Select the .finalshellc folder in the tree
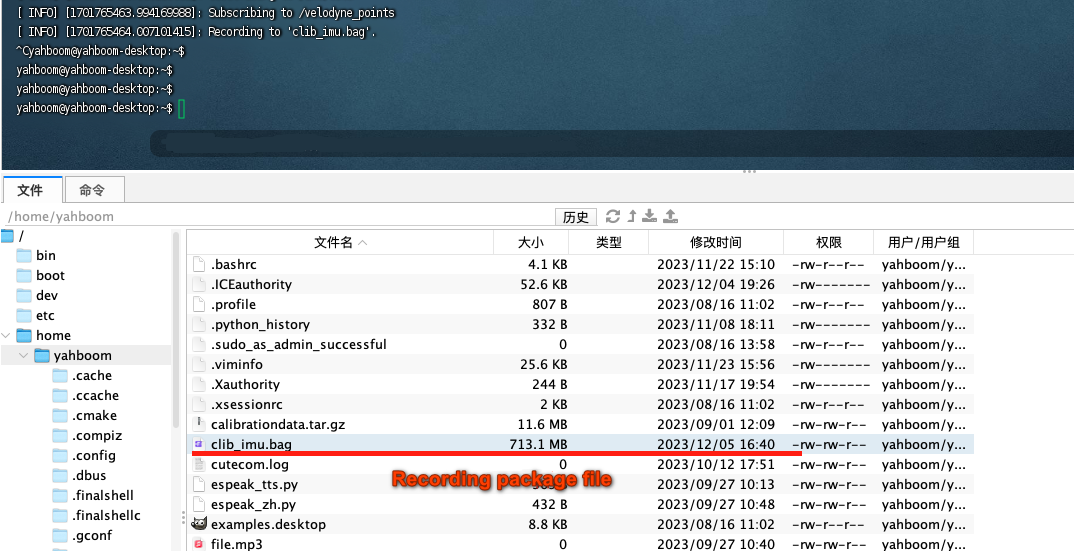 pyautogui.click(x=105, y=515)
